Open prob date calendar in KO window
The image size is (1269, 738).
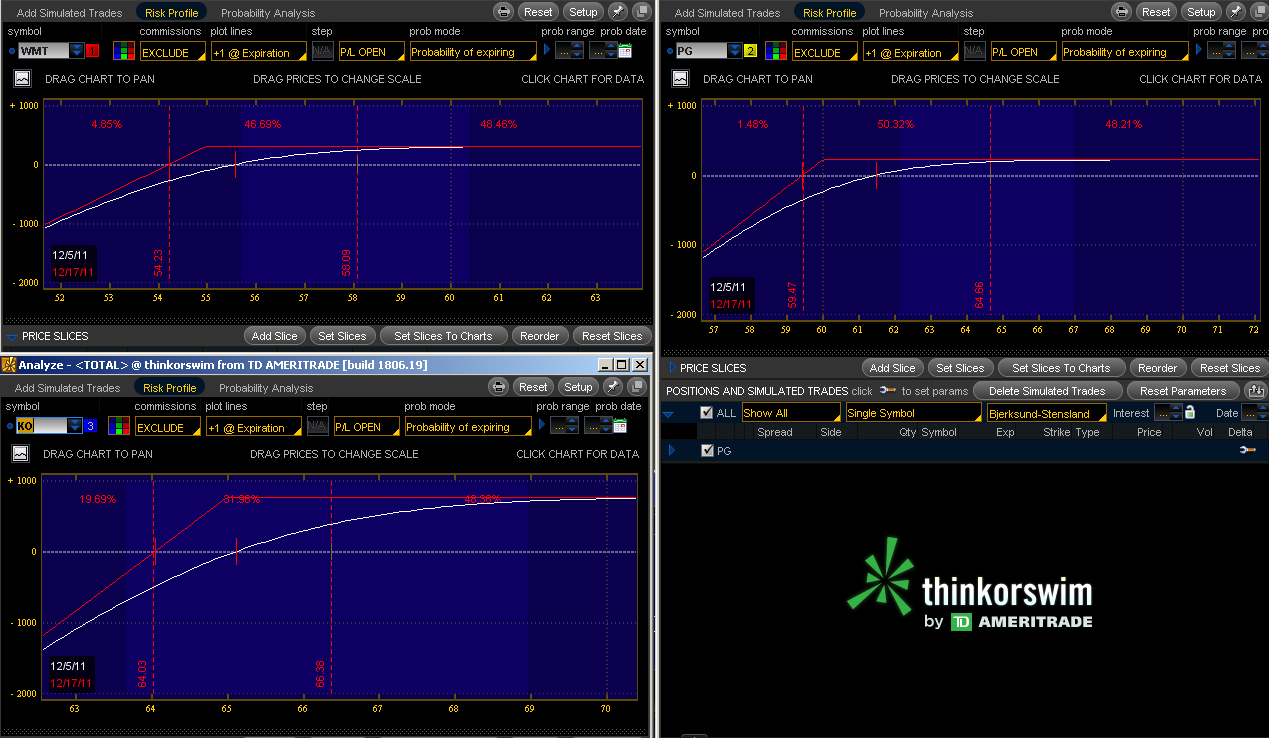[620, 426]
